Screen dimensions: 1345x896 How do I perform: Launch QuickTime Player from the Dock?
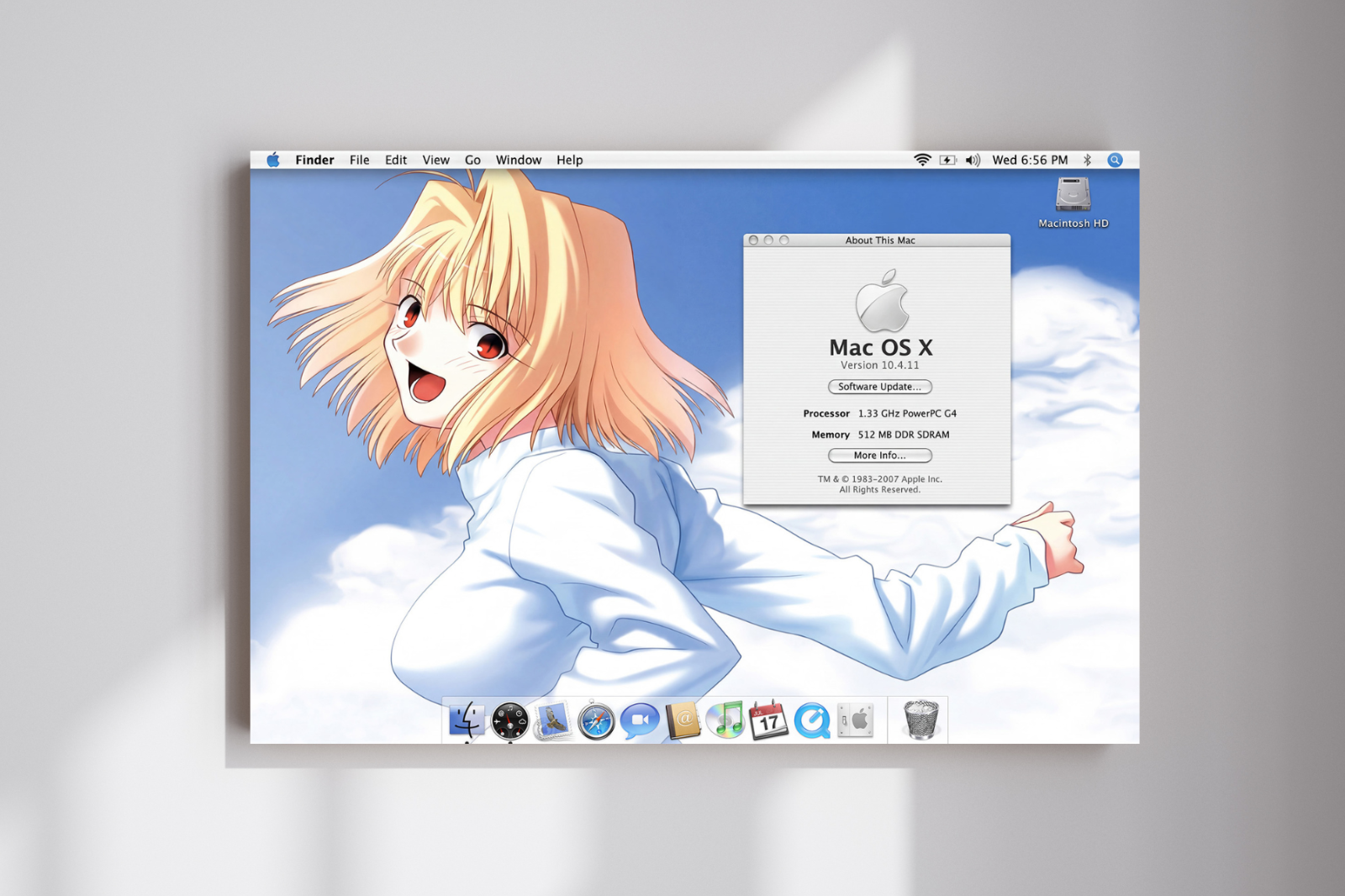pyautogui.click(x=812, y=721)
